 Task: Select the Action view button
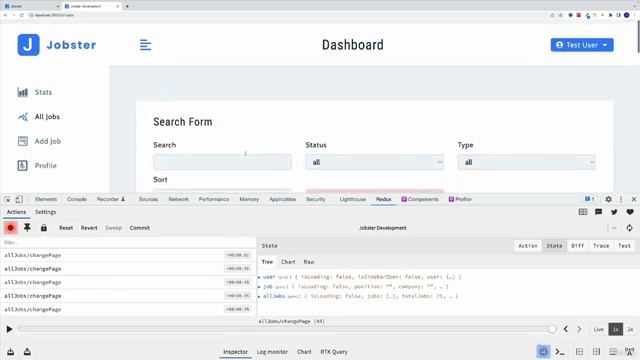528,246
